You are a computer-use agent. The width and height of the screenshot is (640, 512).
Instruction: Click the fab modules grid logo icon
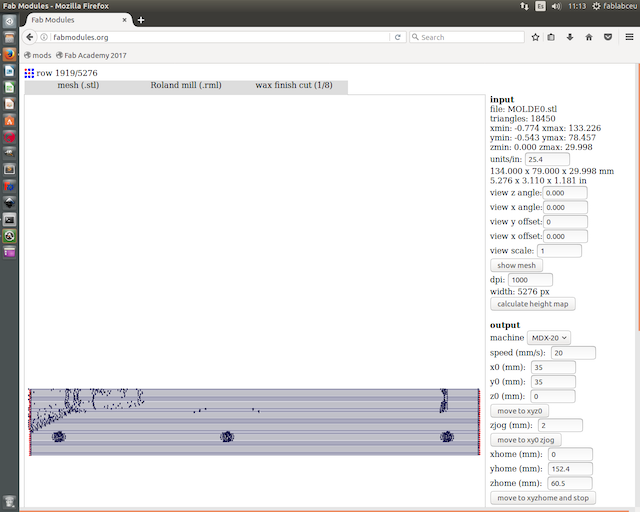point(29,73)
